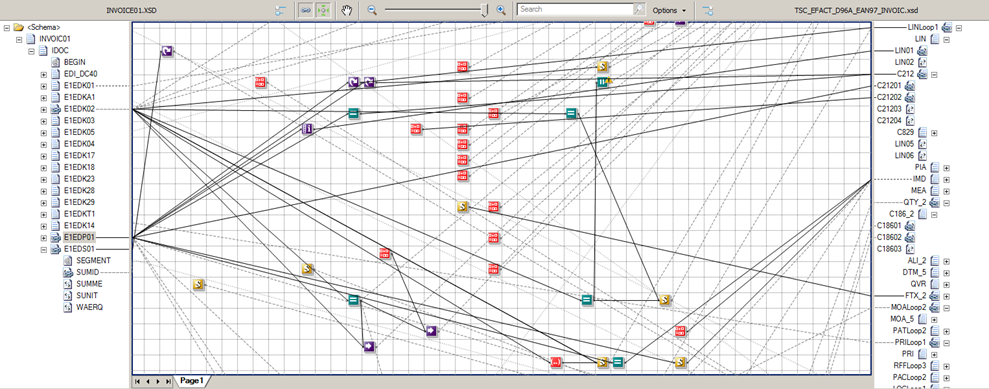The image size is (989, 389).
Task: Expand the DTM_5 node
Action: pyautogui.click(x=946, y=272)
